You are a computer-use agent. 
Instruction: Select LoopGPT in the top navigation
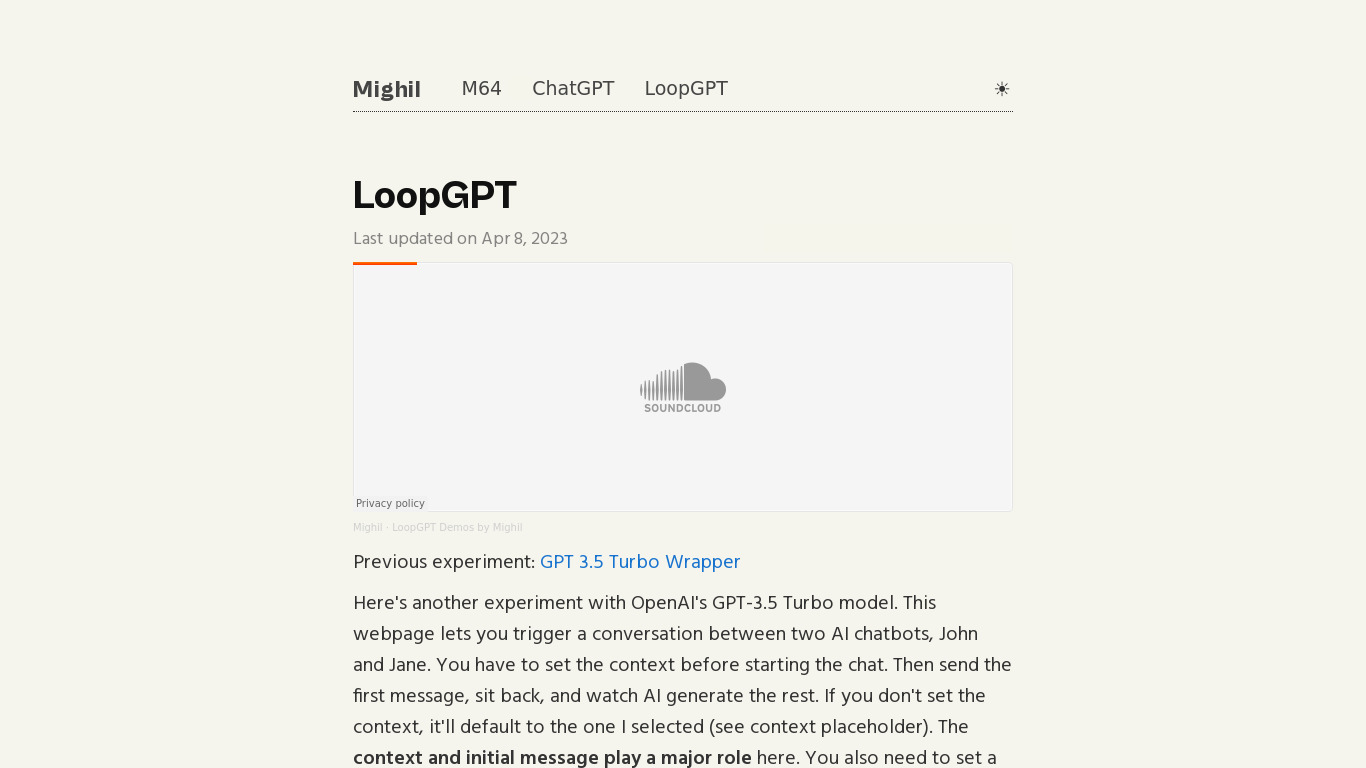tap(686, 89)
